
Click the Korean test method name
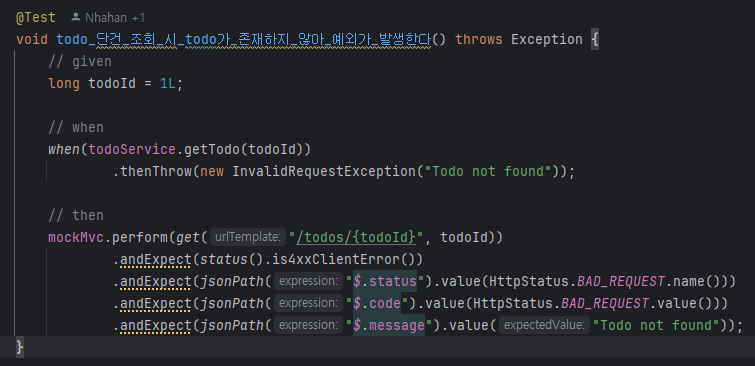(244, 39)
